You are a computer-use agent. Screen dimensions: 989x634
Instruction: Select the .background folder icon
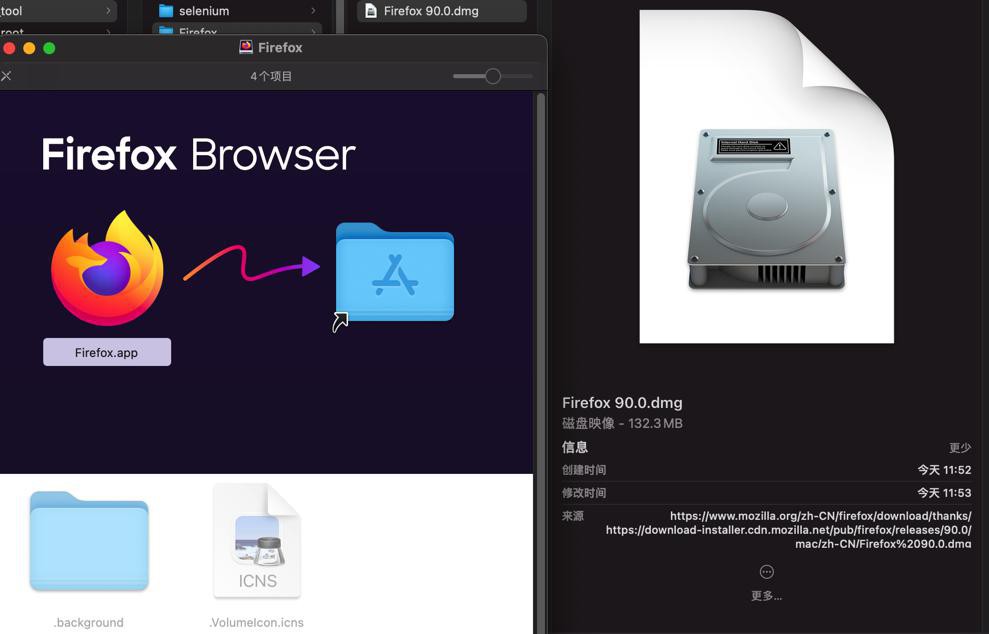(x=89, y=542)
